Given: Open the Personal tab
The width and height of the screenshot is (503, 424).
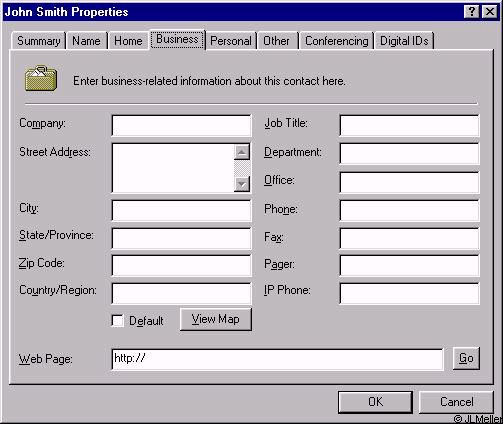Looking at the screenshot, I should (231, 41).
